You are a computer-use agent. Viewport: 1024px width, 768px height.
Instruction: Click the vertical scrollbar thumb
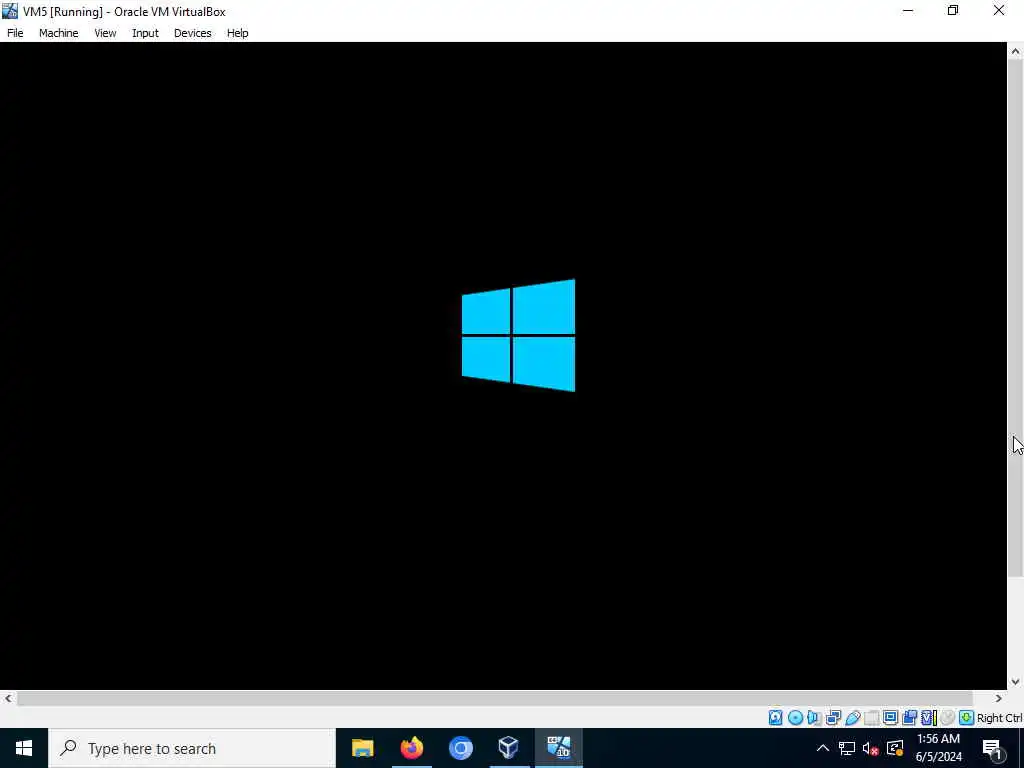(1016, 319)
